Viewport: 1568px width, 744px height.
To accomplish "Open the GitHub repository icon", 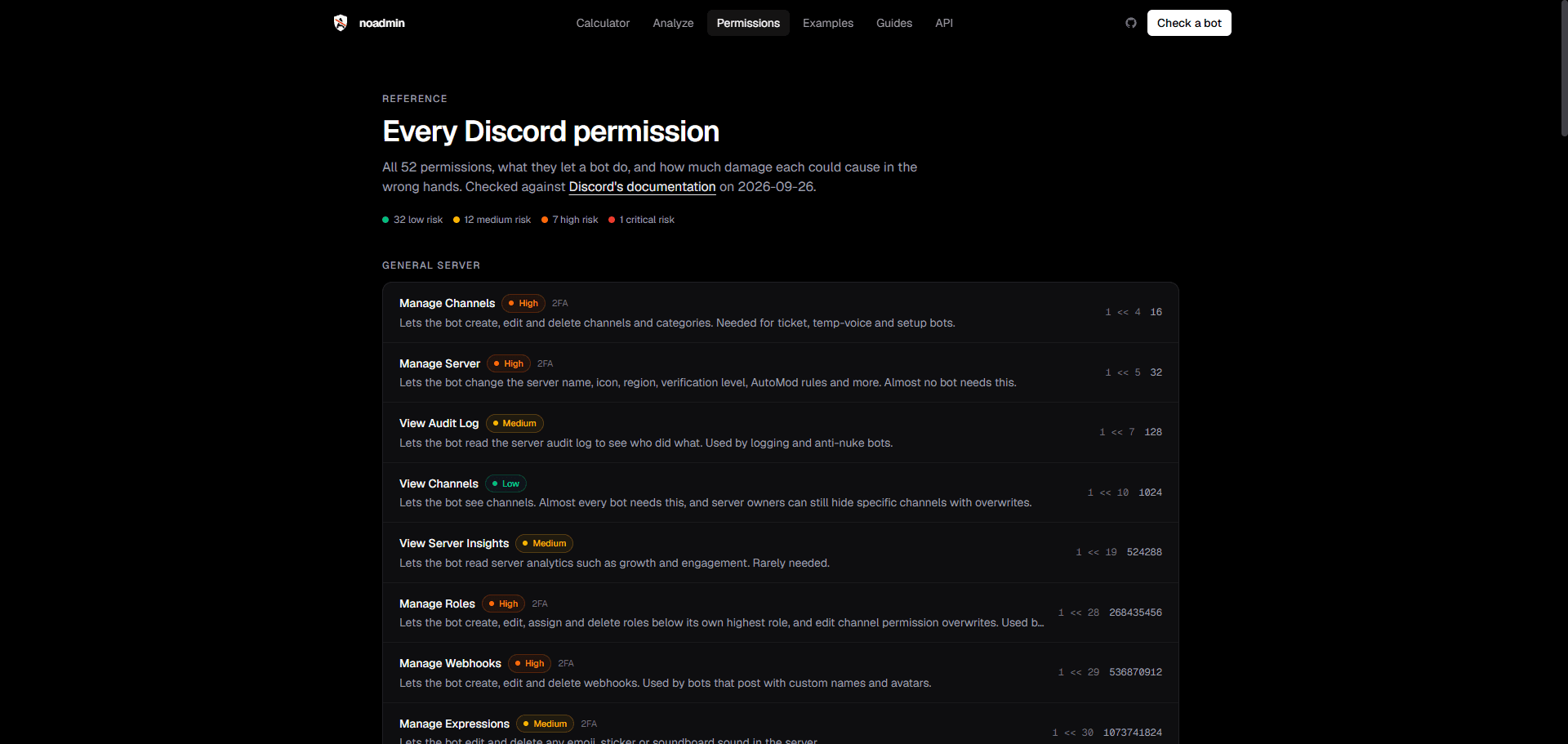I will click(x=1131, y=23).
